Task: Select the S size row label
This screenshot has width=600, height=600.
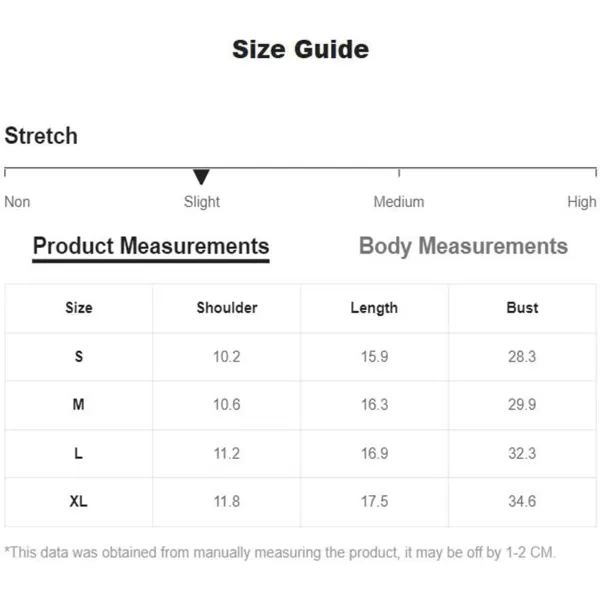Action: pyautogui.click(x=78, y=357)
